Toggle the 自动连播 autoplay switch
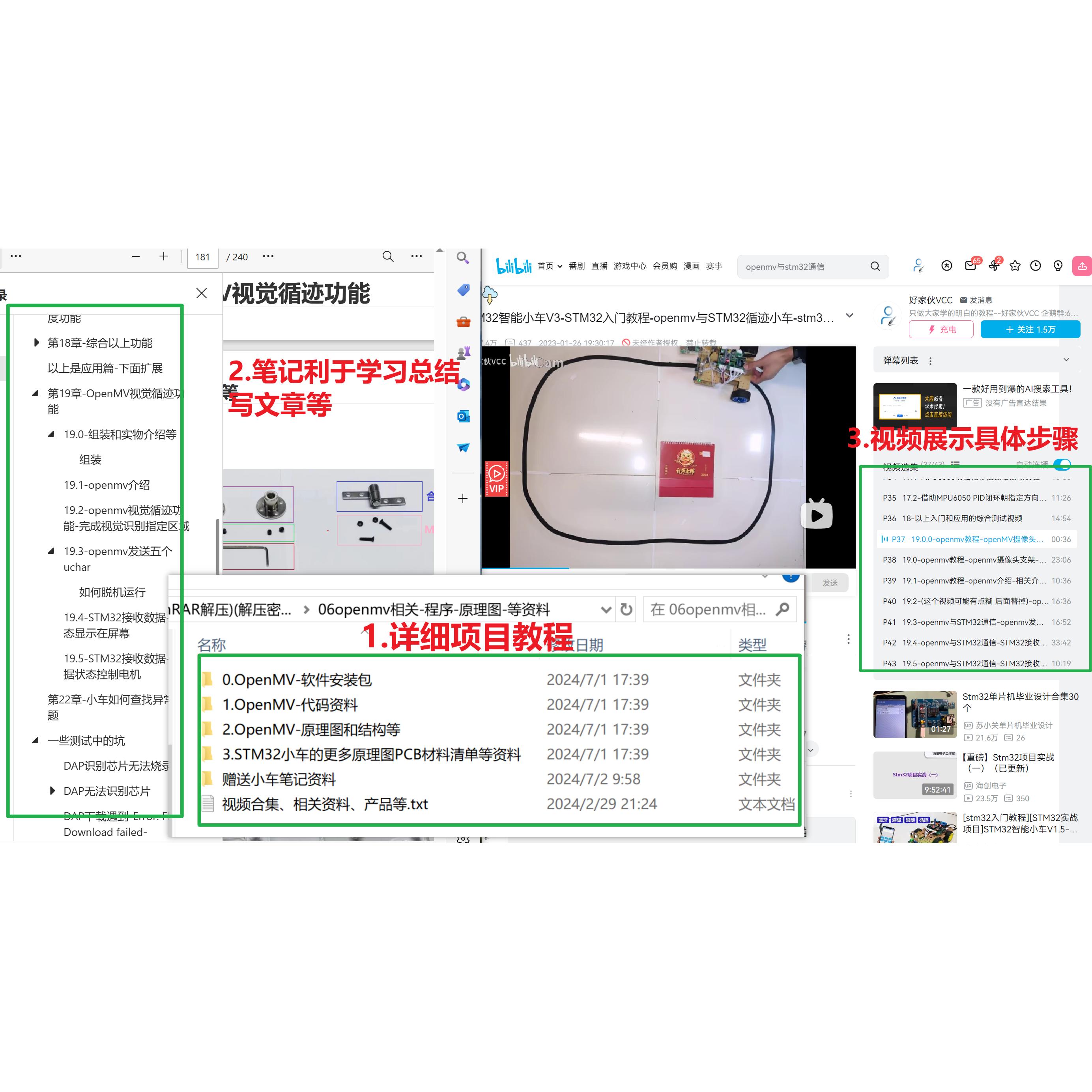This screenshot has height=1092, width=1092. [x=1062, y=464]
